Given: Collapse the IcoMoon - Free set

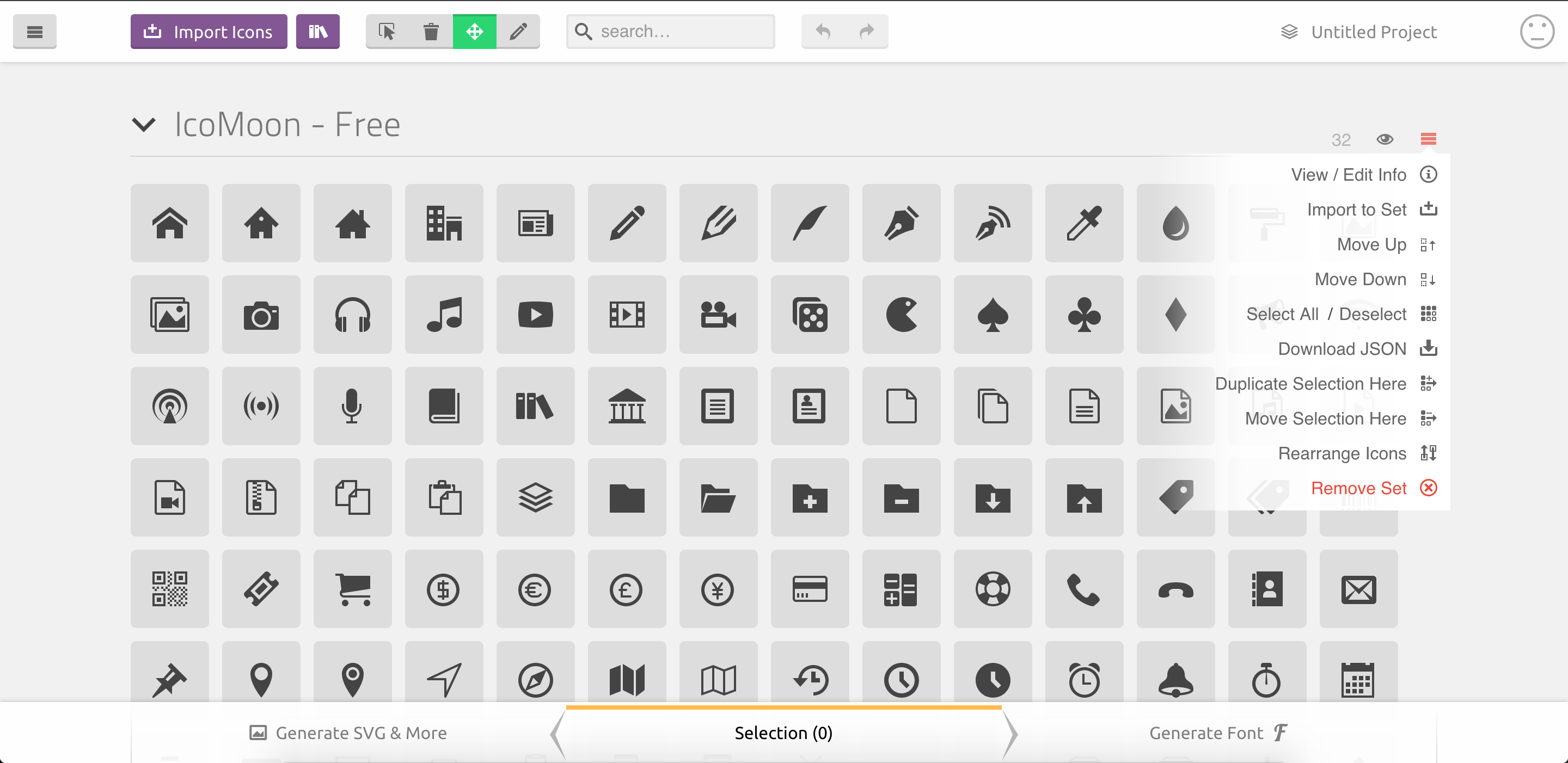Looking at the screenshot, I should pos(144,125).
